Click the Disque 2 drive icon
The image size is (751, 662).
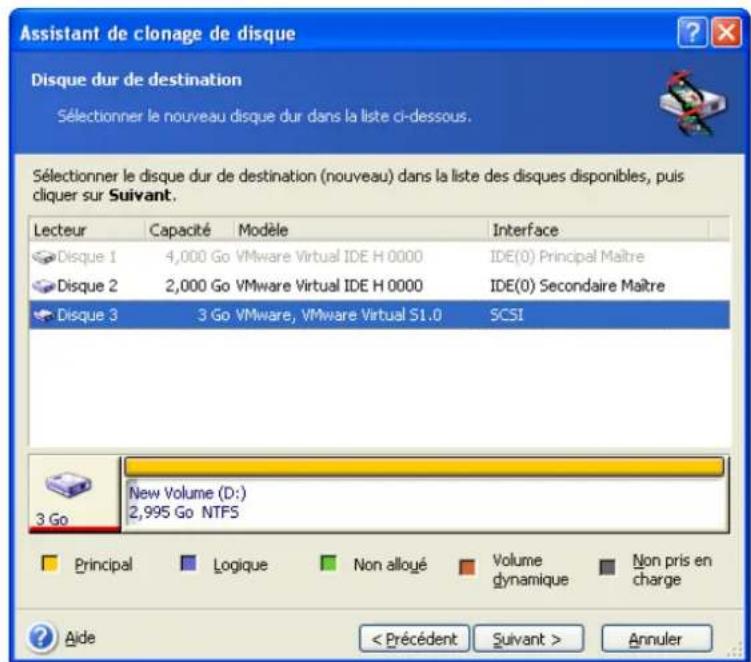tap(44, 286)
